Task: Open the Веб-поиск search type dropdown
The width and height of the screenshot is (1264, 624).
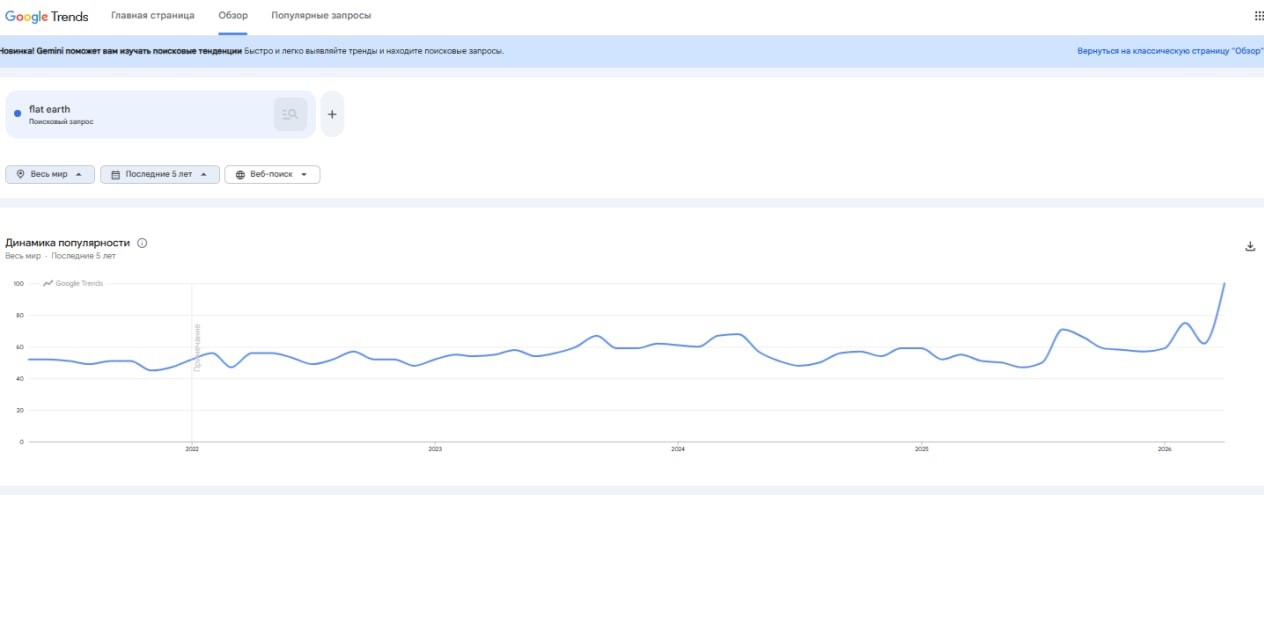Action: click(272, 174)
